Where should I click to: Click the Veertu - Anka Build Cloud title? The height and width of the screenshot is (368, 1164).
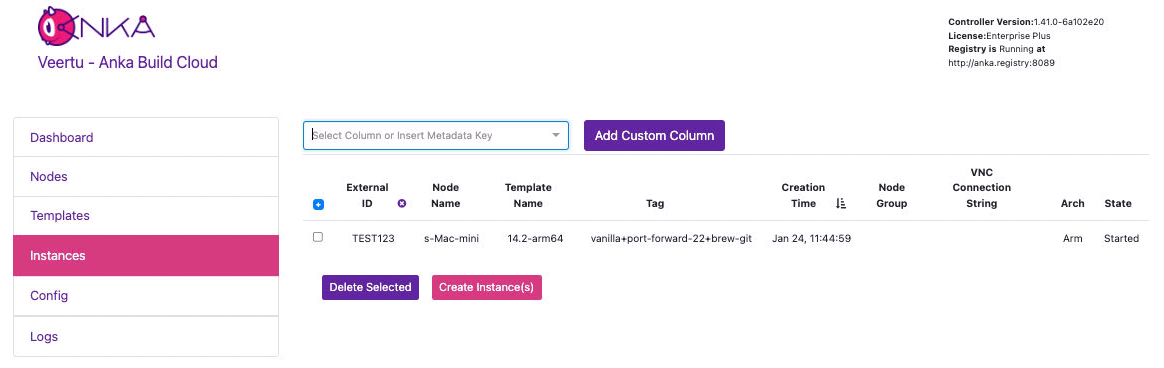128,62
